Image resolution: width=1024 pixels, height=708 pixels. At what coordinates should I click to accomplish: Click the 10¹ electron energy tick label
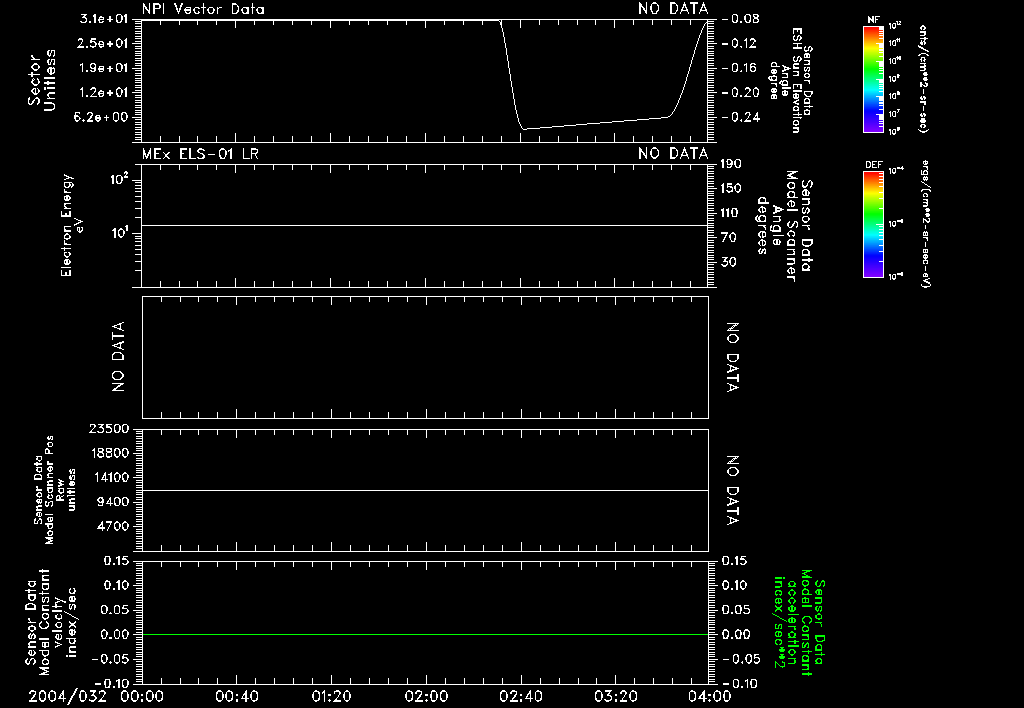point(120,233)
